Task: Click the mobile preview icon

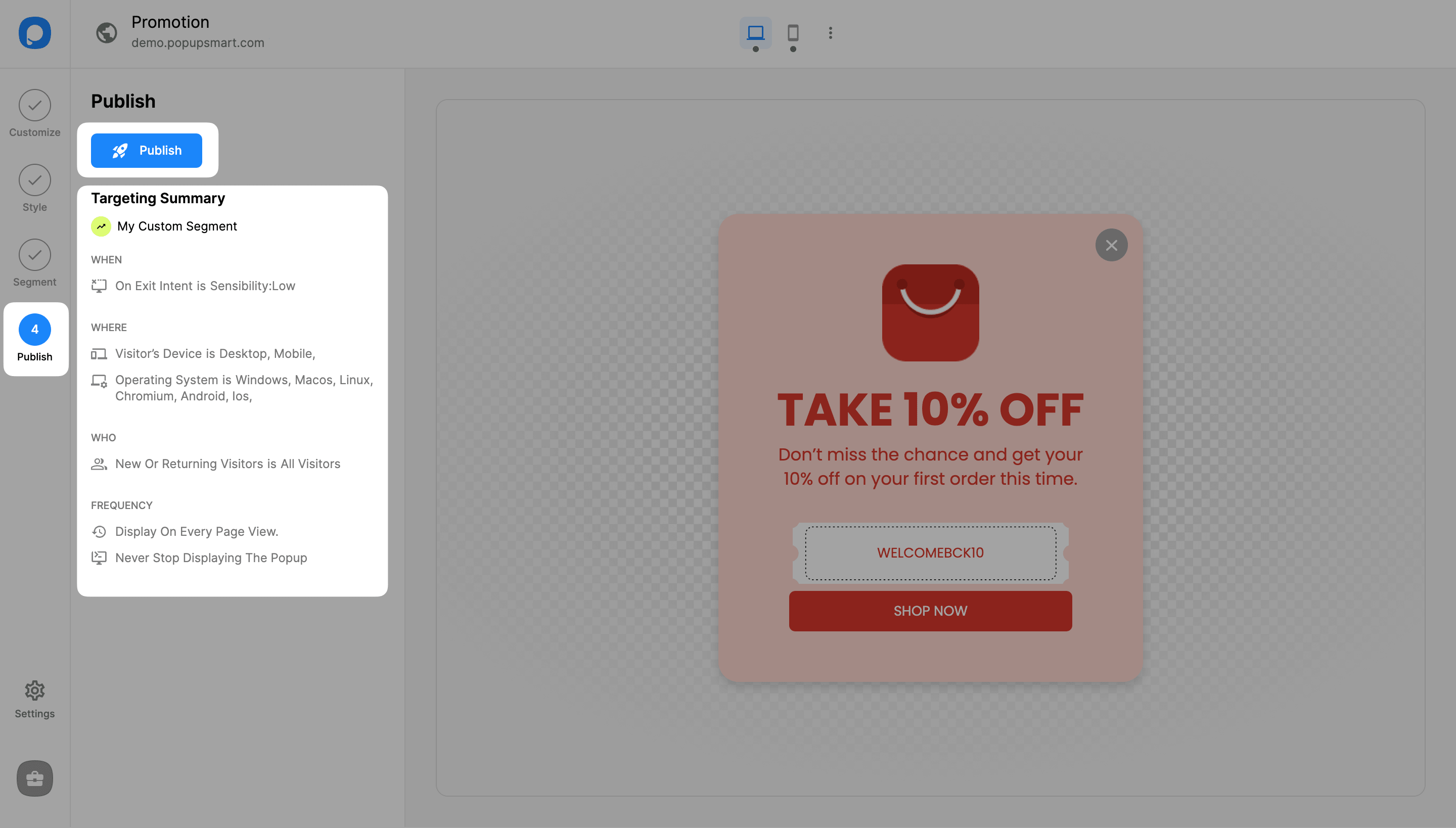Action: (792, 32)
